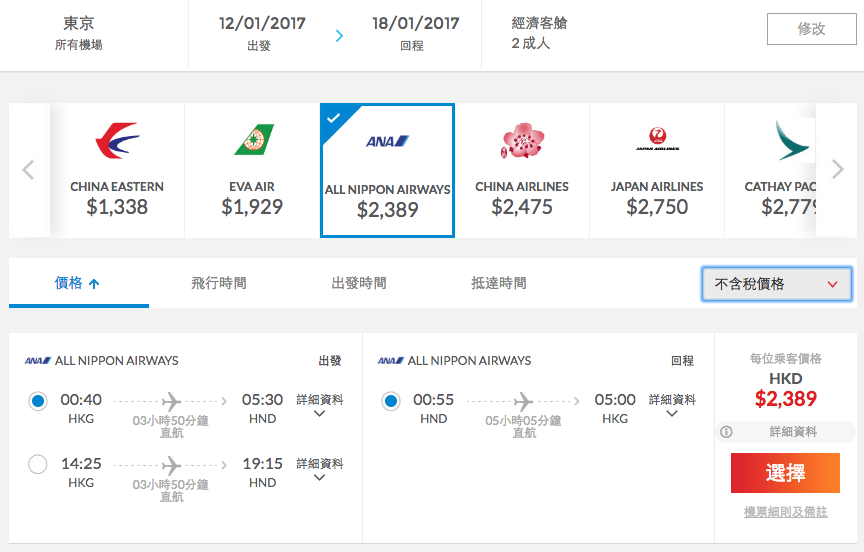Click the plane icon on 00:55 return row
Image resolution: width=864 pixels, height=552 pixels.
[x=523, y=401]
